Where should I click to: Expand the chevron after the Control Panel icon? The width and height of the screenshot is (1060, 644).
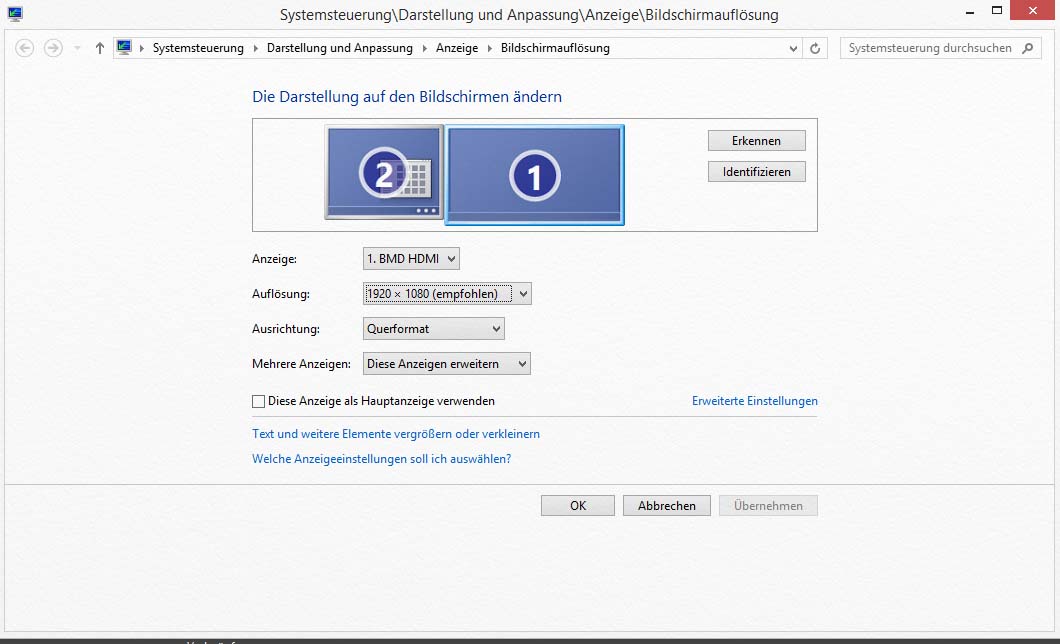tap(142, 48)
